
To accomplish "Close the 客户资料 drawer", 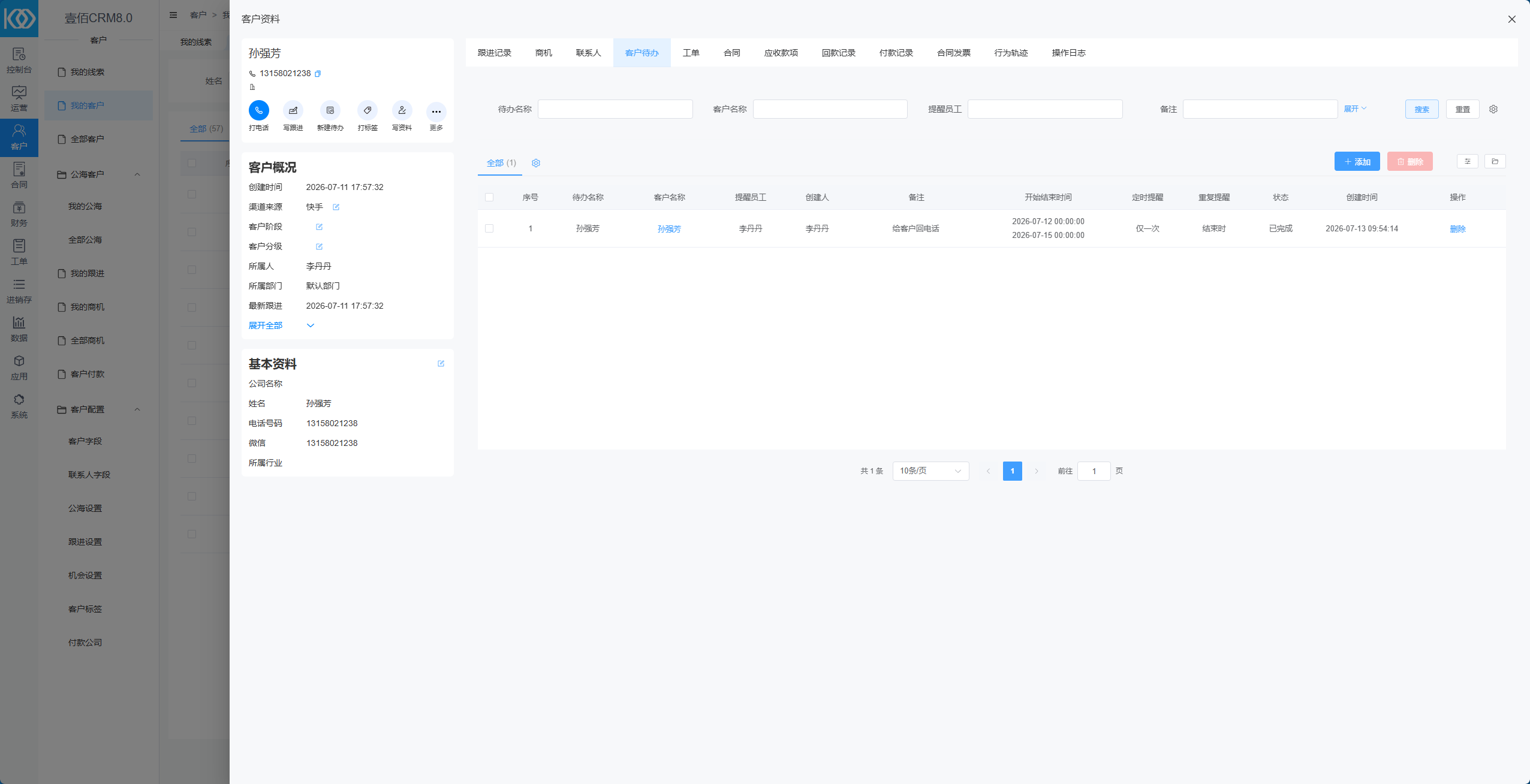I will pyautogui.click(x=1512, y=19).
